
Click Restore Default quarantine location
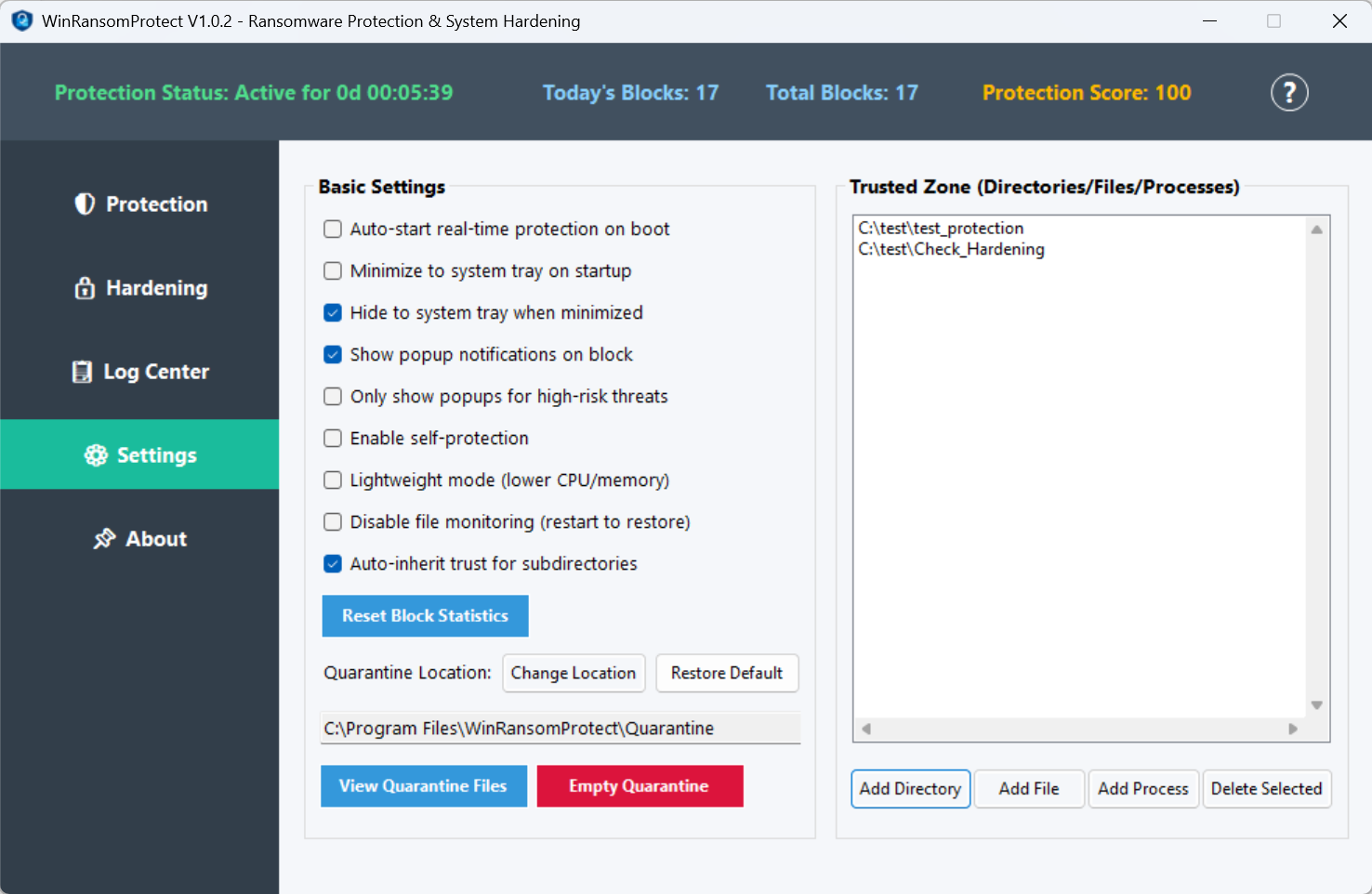tap(727, 673)
